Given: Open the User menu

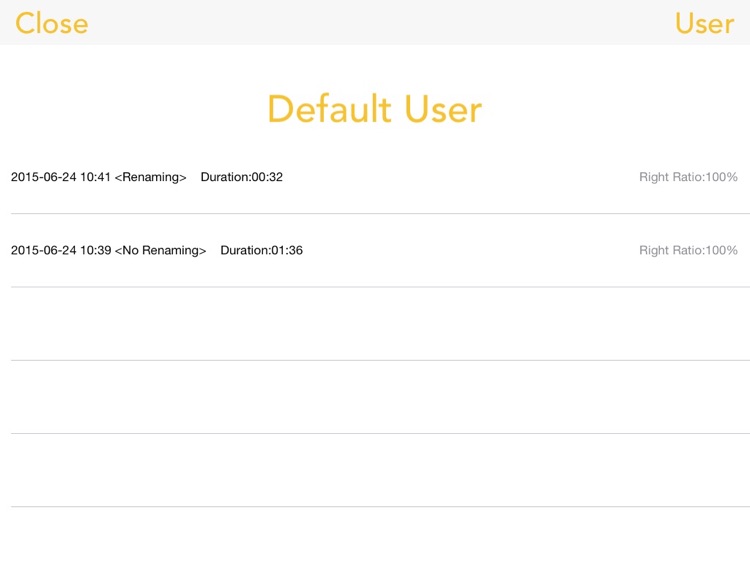Looking at the screenshot, I should point(704,23).
